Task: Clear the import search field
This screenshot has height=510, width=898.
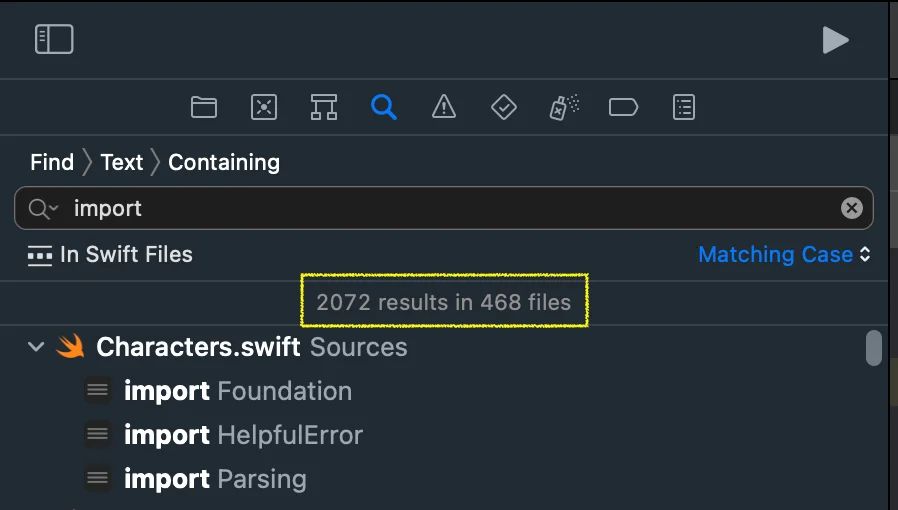Action: coord(851,208)
